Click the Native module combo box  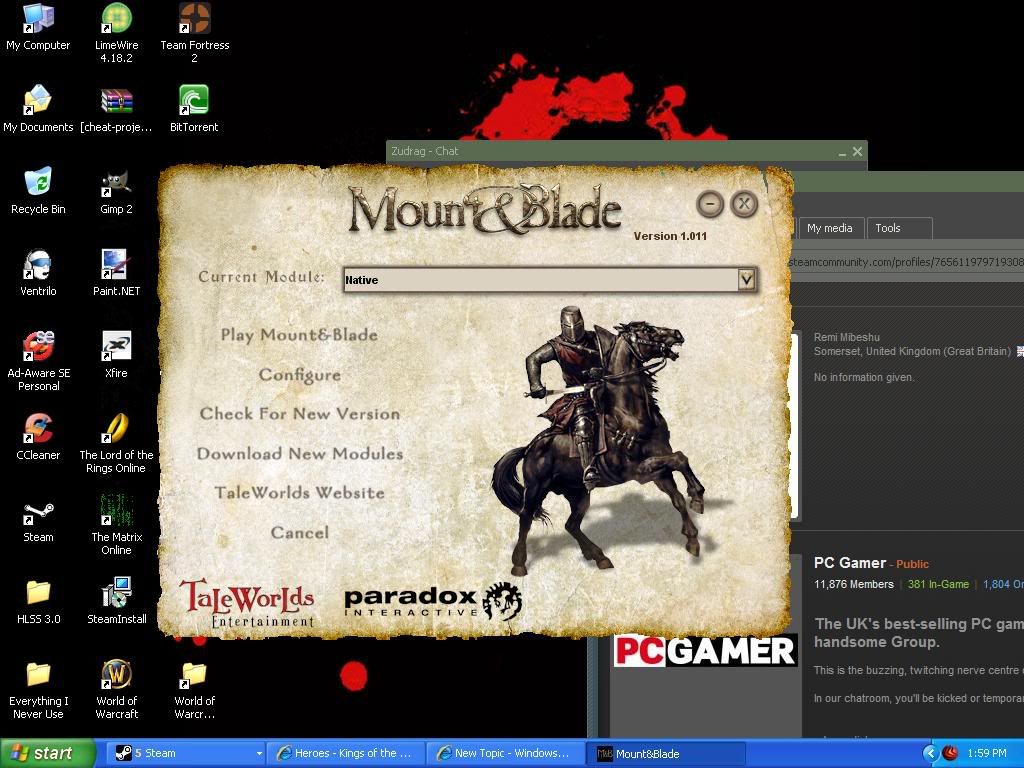[540, 280]
